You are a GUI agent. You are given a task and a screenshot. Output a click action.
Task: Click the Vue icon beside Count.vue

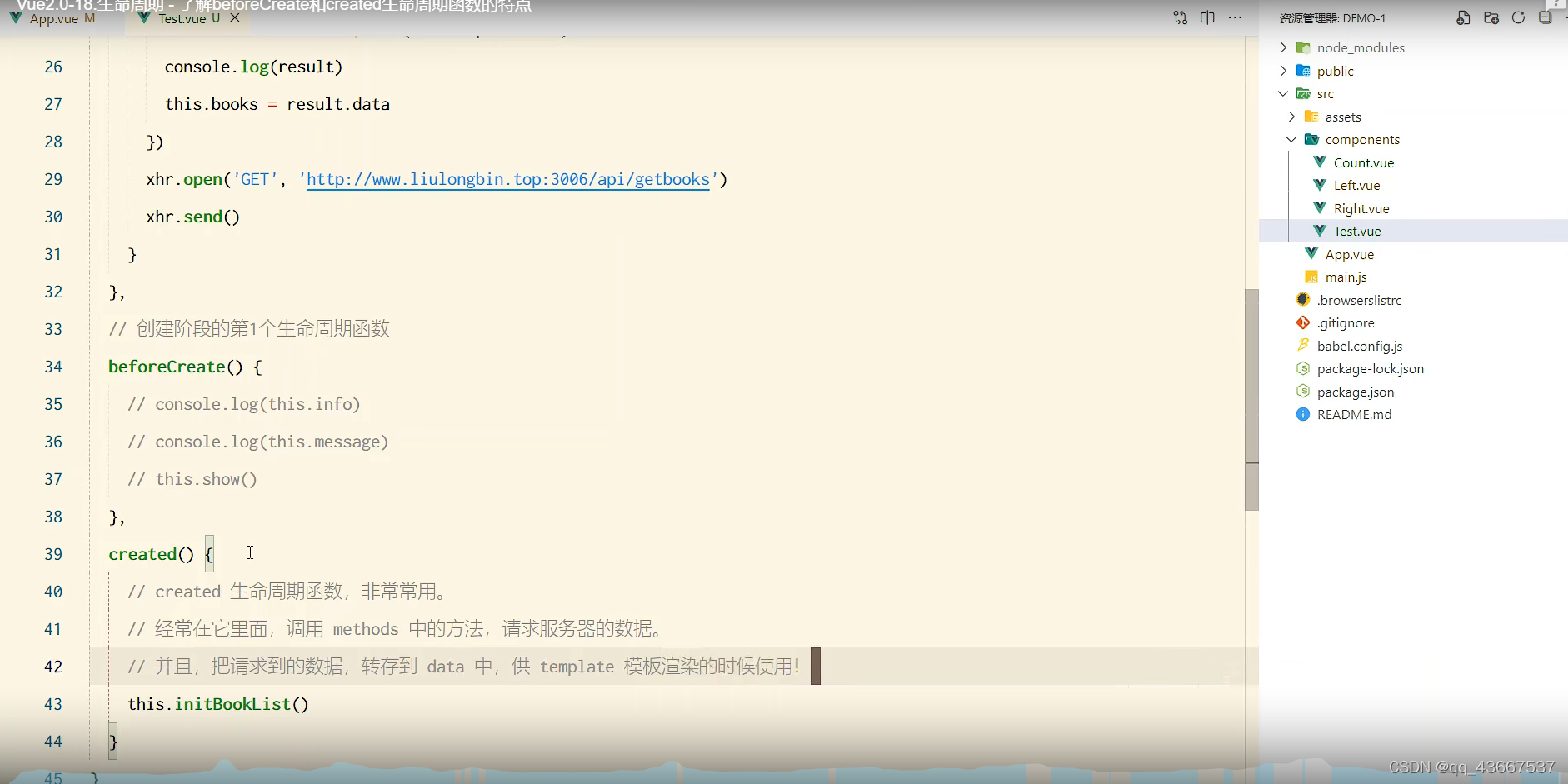(1320, 162)
